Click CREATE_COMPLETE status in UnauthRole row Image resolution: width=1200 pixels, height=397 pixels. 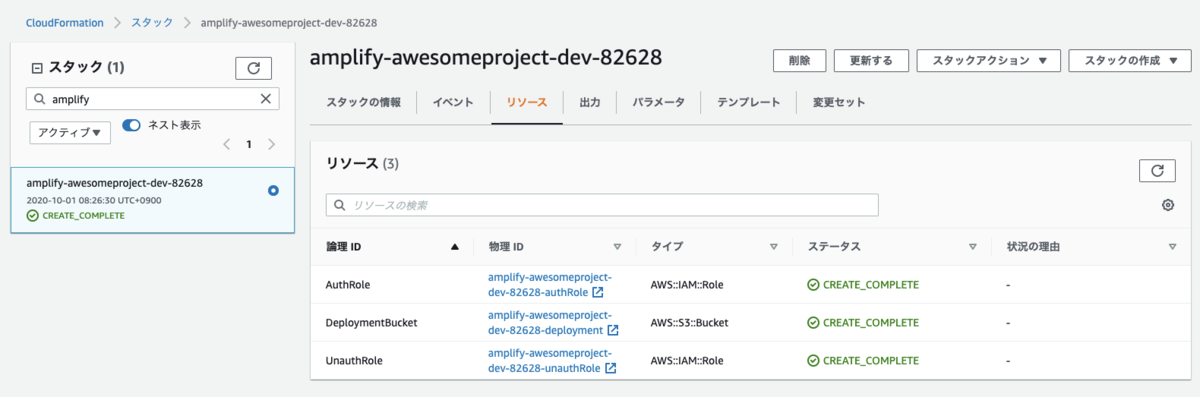coord(863,360)
